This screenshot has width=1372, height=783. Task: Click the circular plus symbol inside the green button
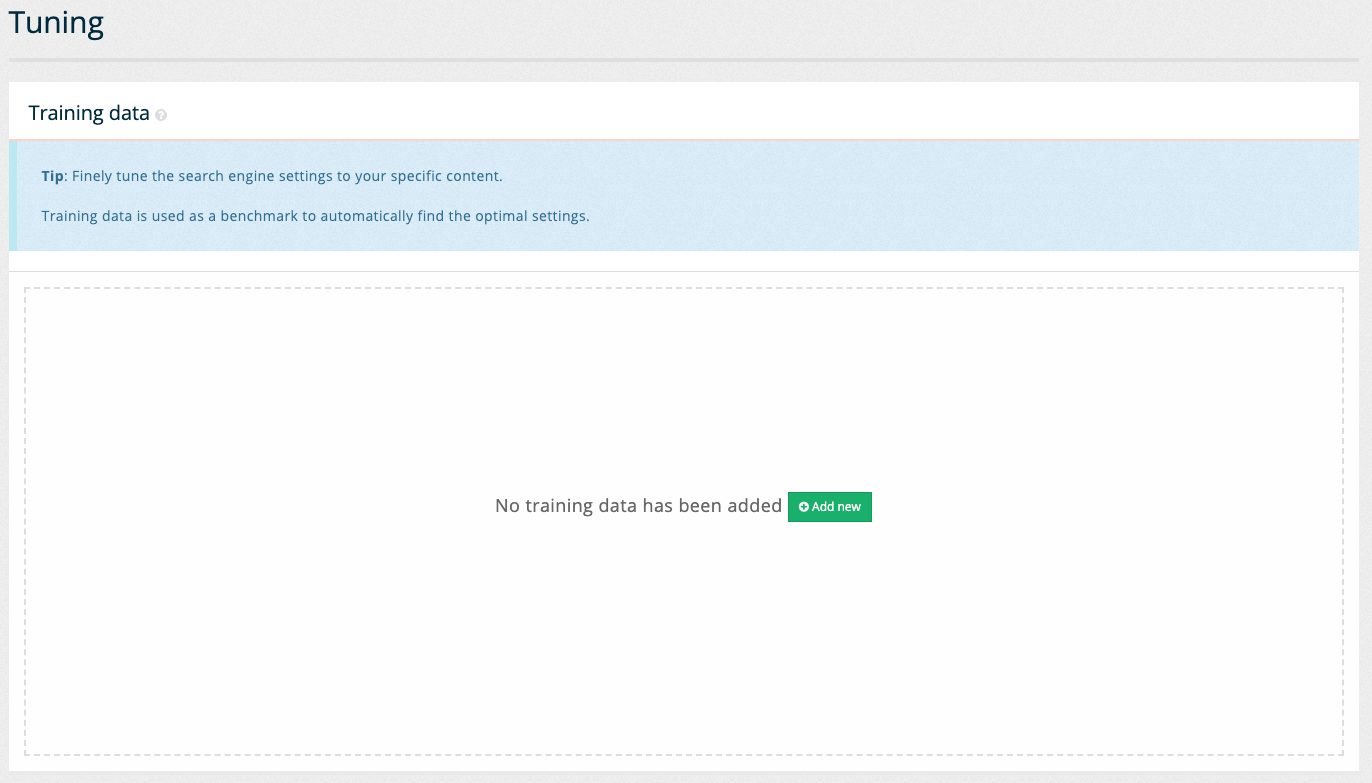coord(803,507)
